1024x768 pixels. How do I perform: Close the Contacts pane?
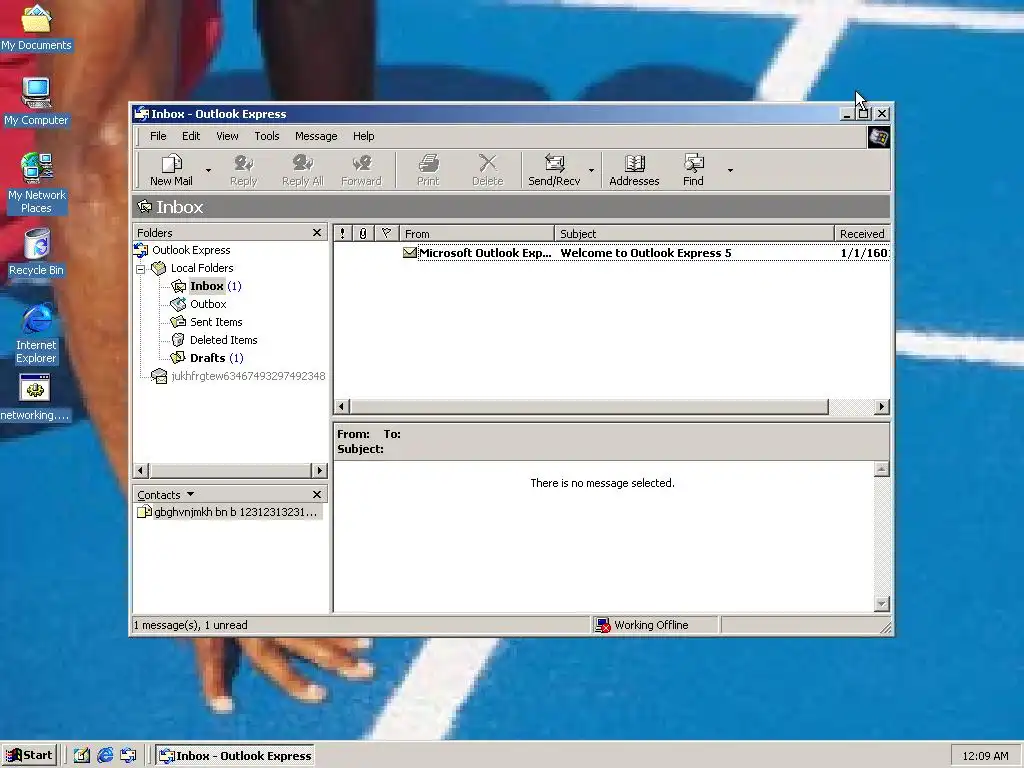pos(317,494)
